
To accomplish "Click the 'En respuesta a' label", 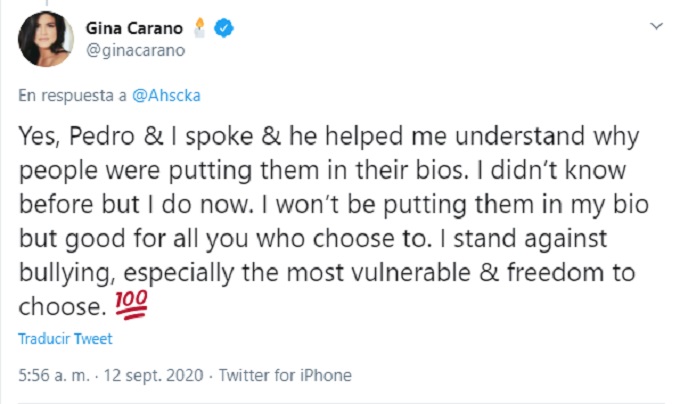I will click(73, 98).
